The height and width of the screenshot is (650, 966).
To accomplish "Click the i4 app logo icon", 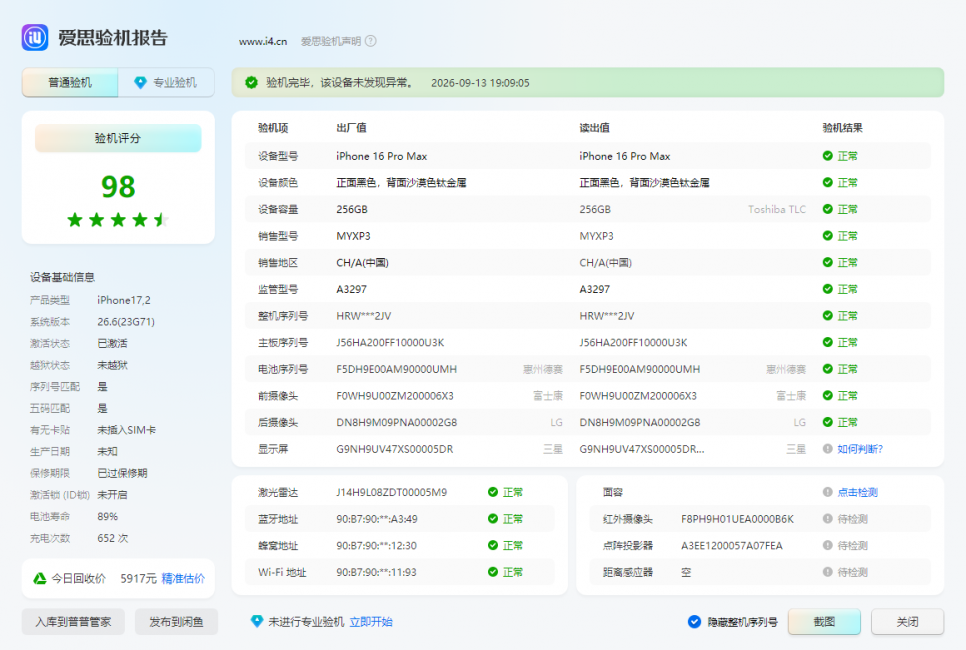I will [35, 38].
